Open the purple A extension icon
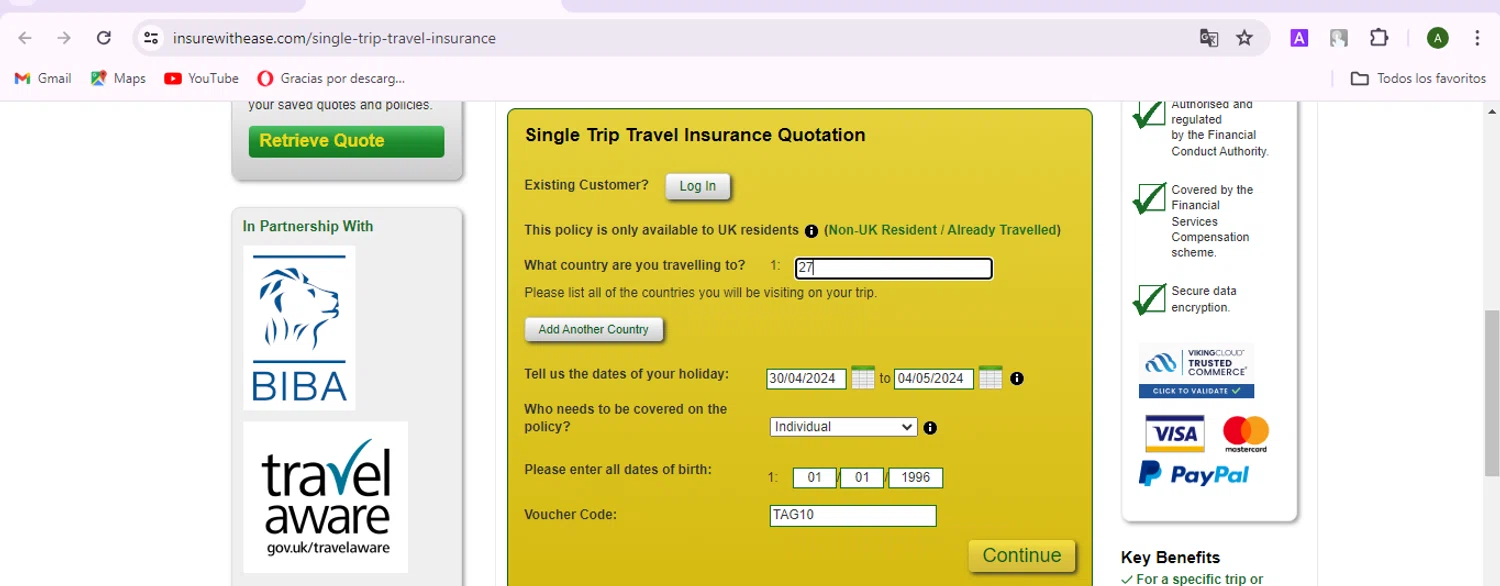Screen dimensions: 1500x586 tap(1299, 38)
